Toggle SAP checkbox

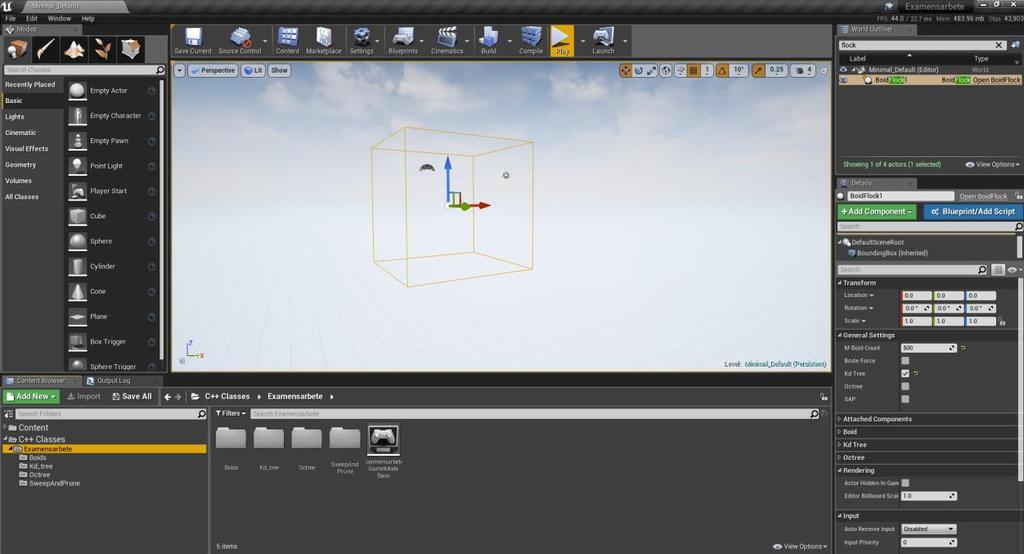click(905, 399)
